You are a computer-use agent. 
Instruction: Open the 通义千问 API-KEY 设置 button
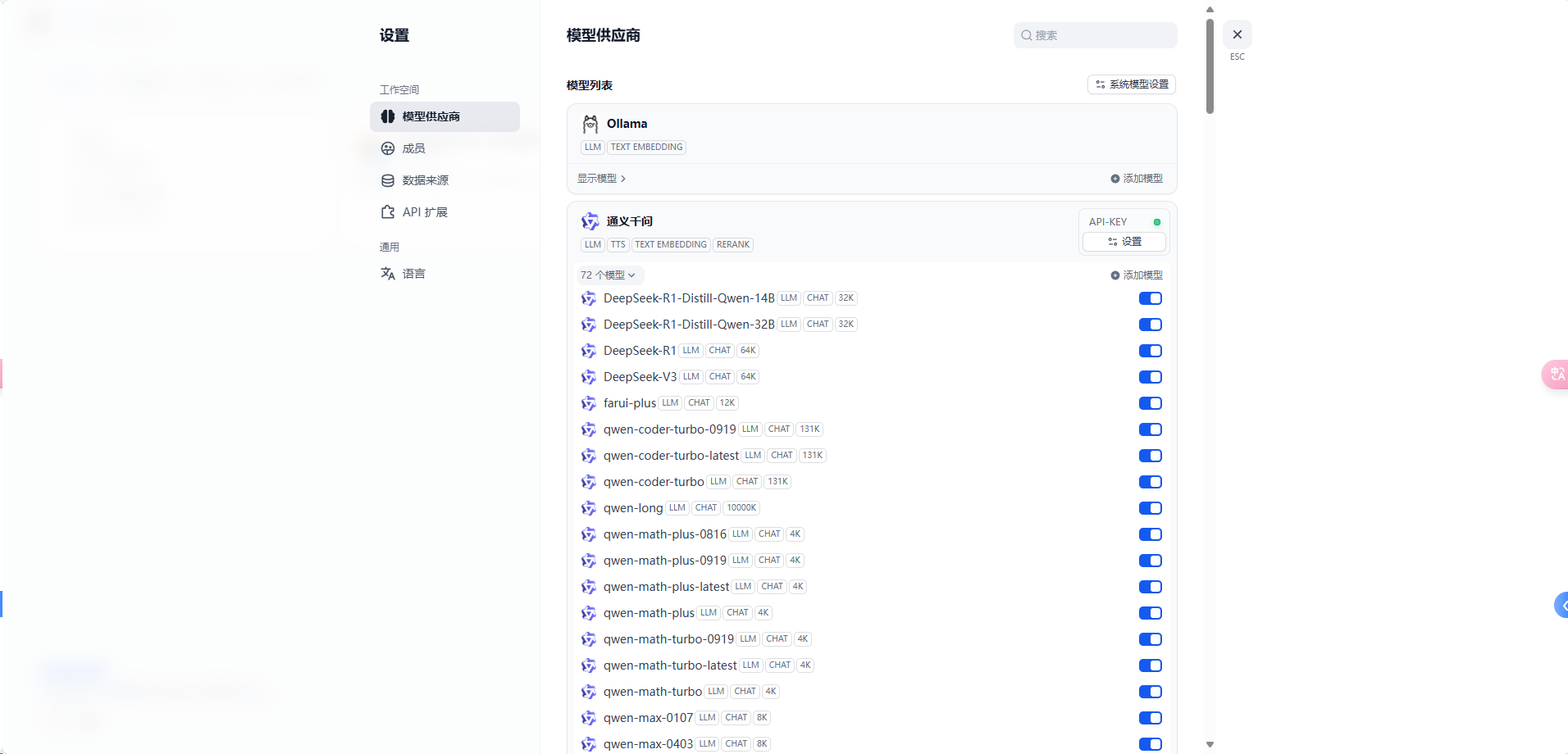pos(1124,242)
